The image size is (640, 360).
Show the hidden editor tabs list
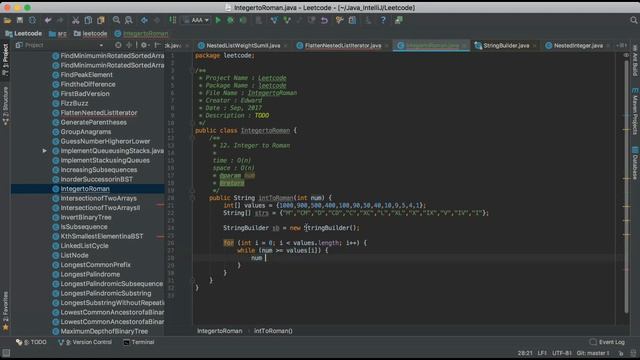tap(621, 46)
